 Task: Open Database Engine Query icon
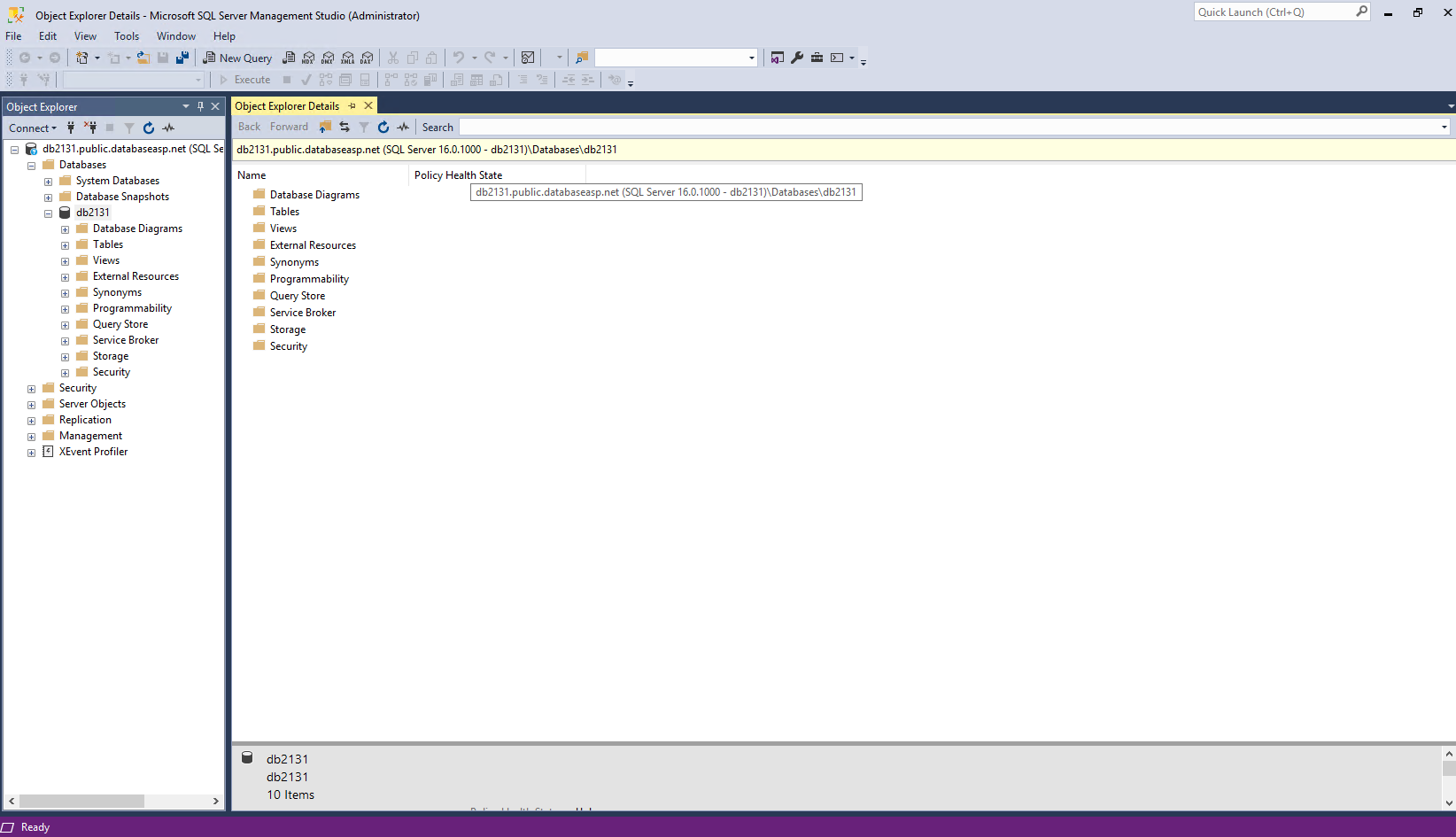coord(289,58)
